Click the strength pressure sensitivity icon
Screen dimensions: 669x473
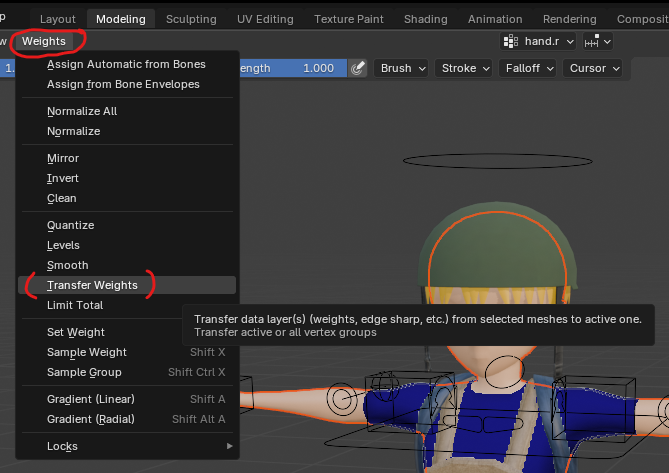(x=358, y=68)
